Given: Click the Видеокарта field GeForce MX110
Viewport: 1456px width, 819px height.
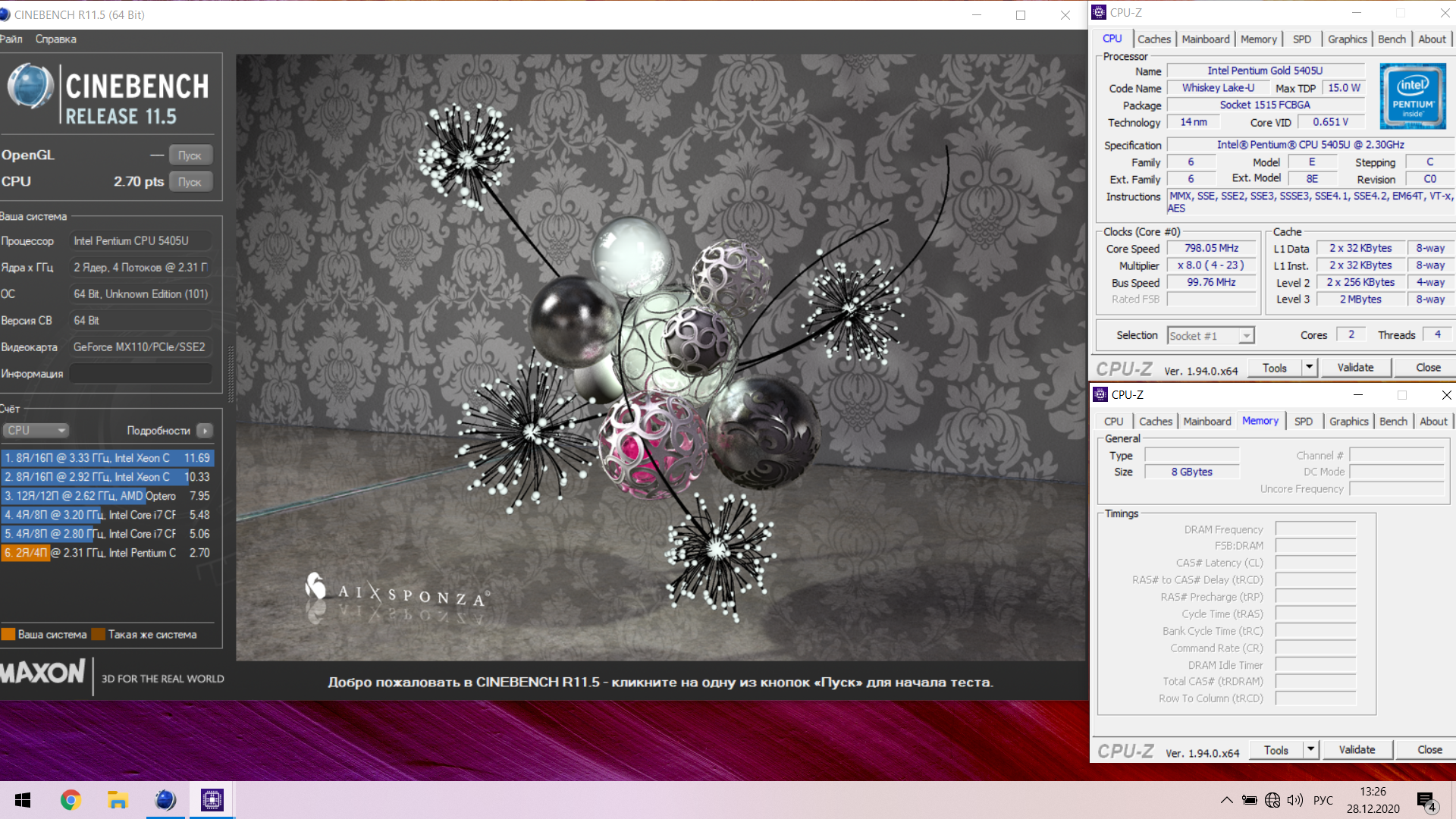Looking at the screenshot, I should (x=141, y=347).
